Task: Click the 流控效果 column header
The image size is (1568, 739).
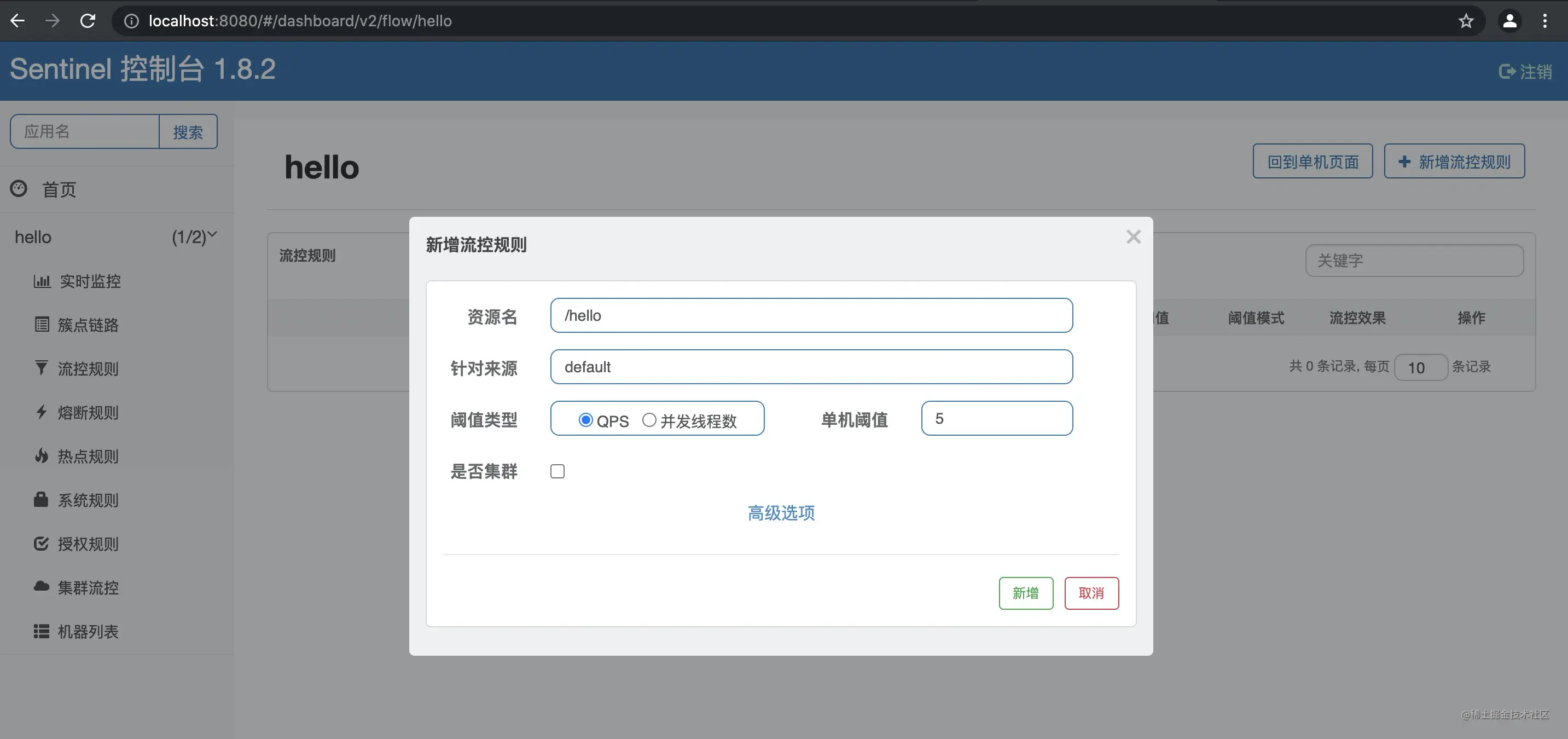Action: (1357, 318)
